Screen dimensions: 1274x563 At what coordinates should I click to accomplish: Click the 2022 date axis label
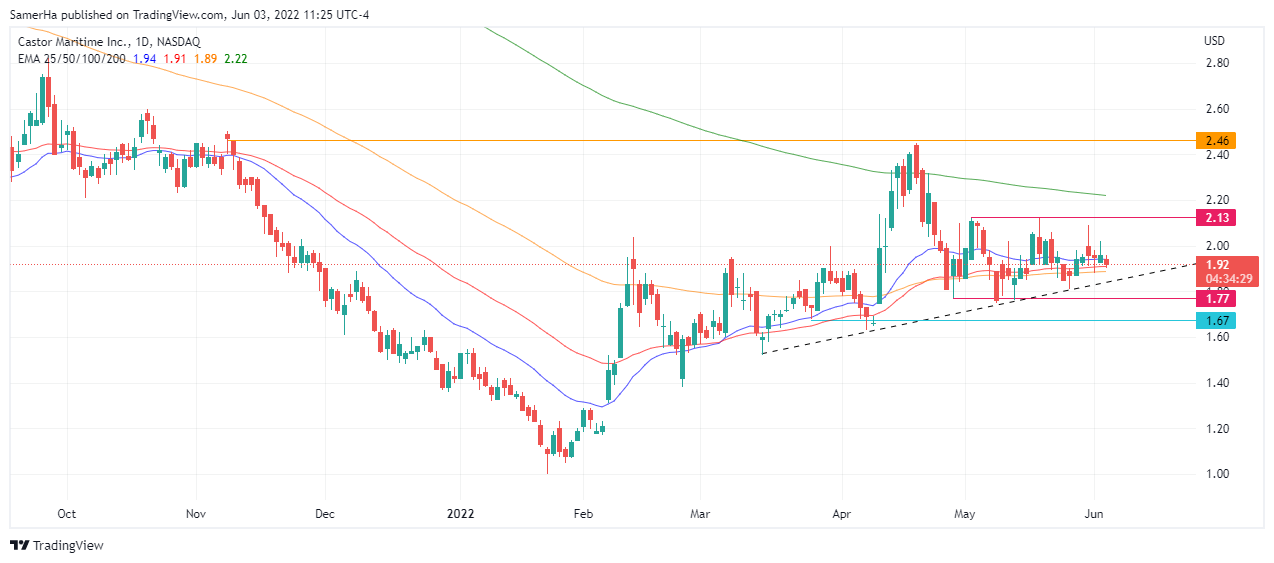[x=460, y=514]
